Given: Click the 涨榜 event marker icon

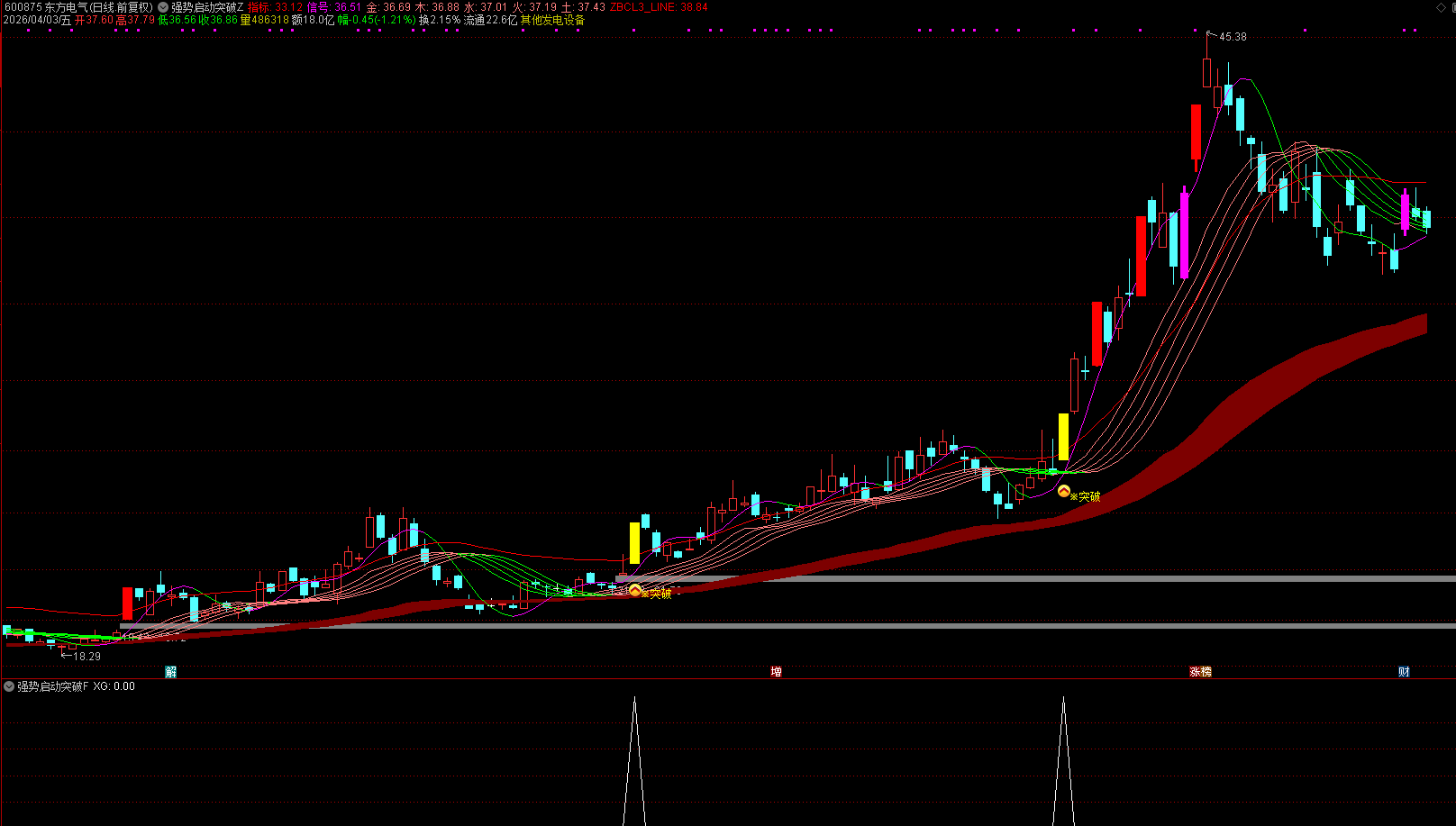Looking at the screenshot, I should (1200, 672).
